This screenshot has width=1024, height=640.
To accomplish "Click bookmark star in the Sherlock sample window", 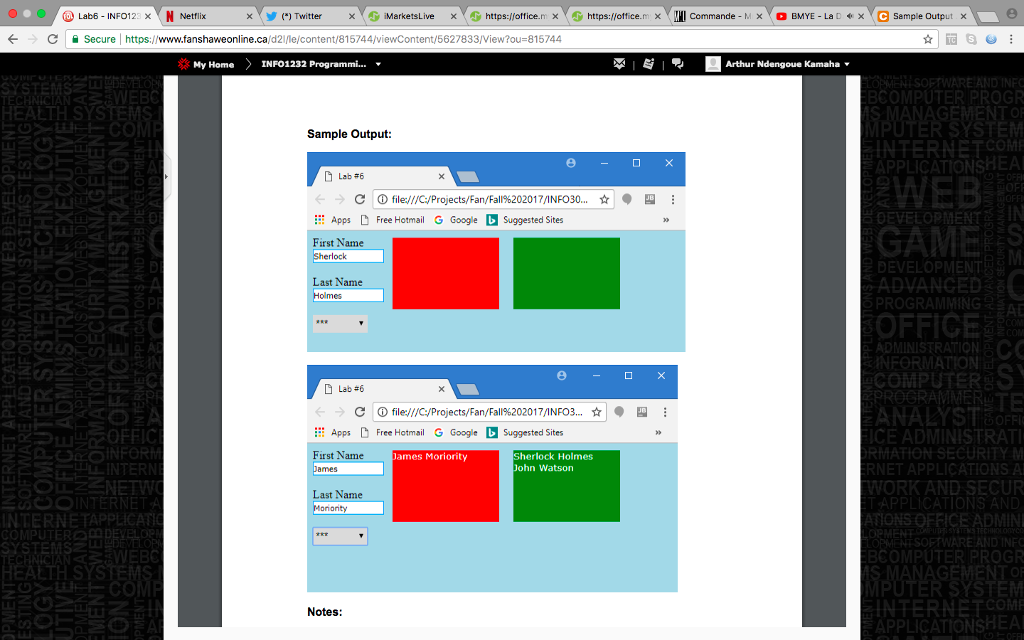I will 604,199.
